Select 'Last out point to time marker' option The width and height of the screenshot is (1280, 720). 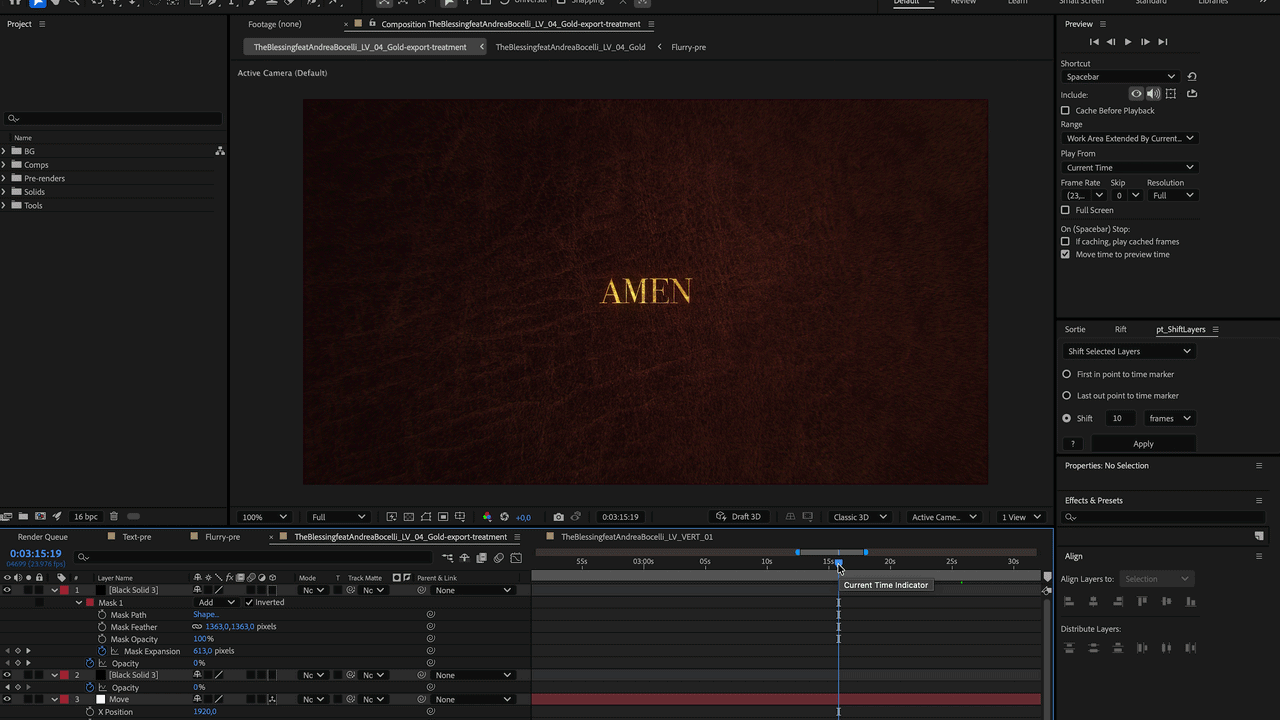click(x=1066, y=396)
